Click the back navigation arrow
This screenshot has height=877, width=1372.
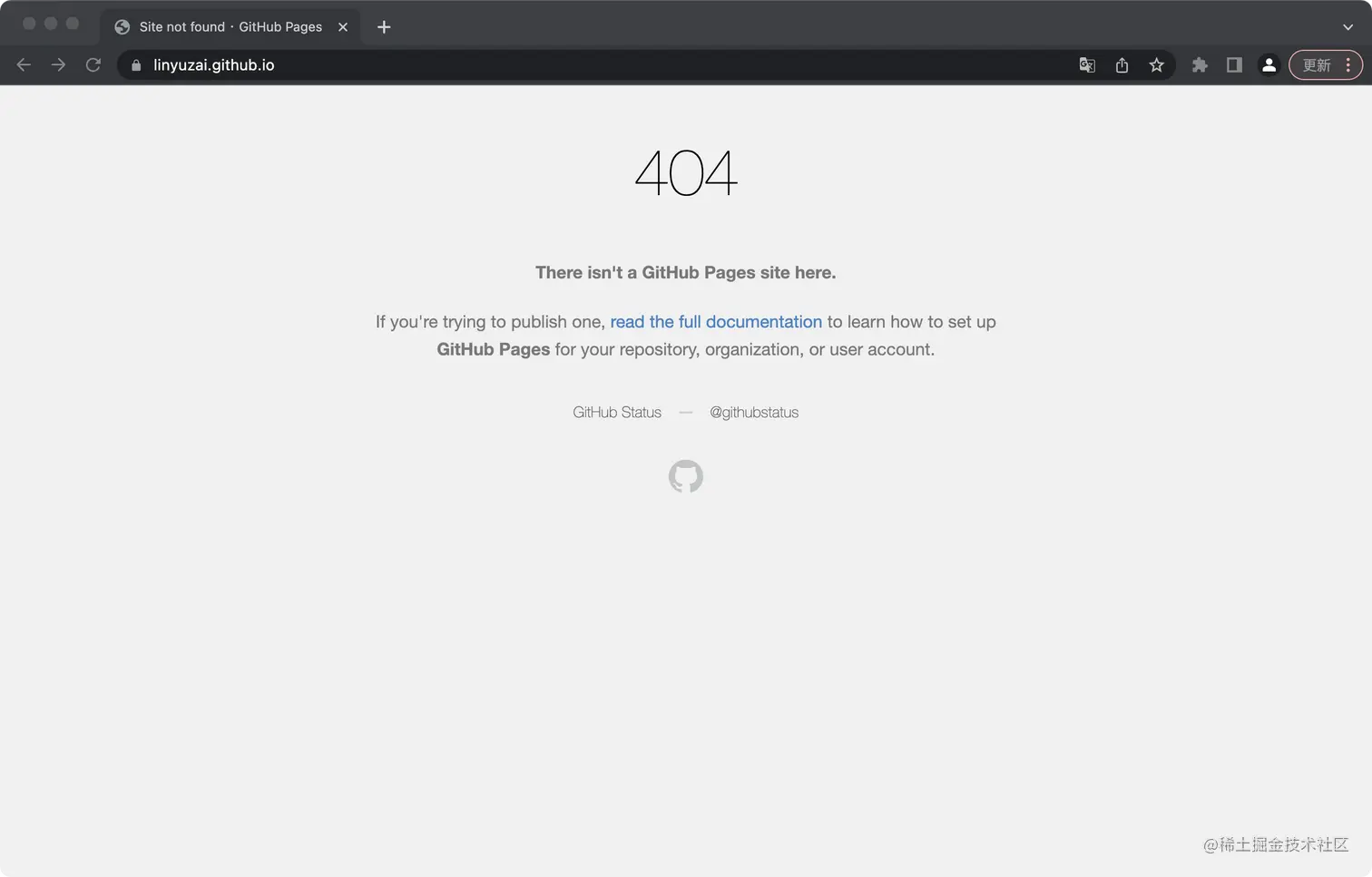click(24, 64)
